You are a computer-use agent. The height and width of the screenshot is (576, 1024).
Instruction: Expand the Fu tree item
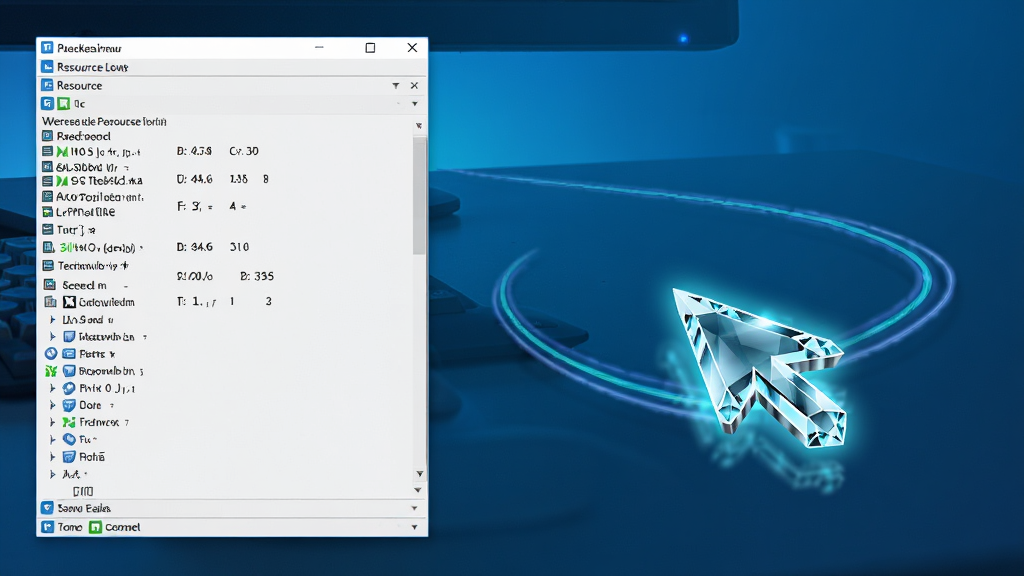pos(52,440)
